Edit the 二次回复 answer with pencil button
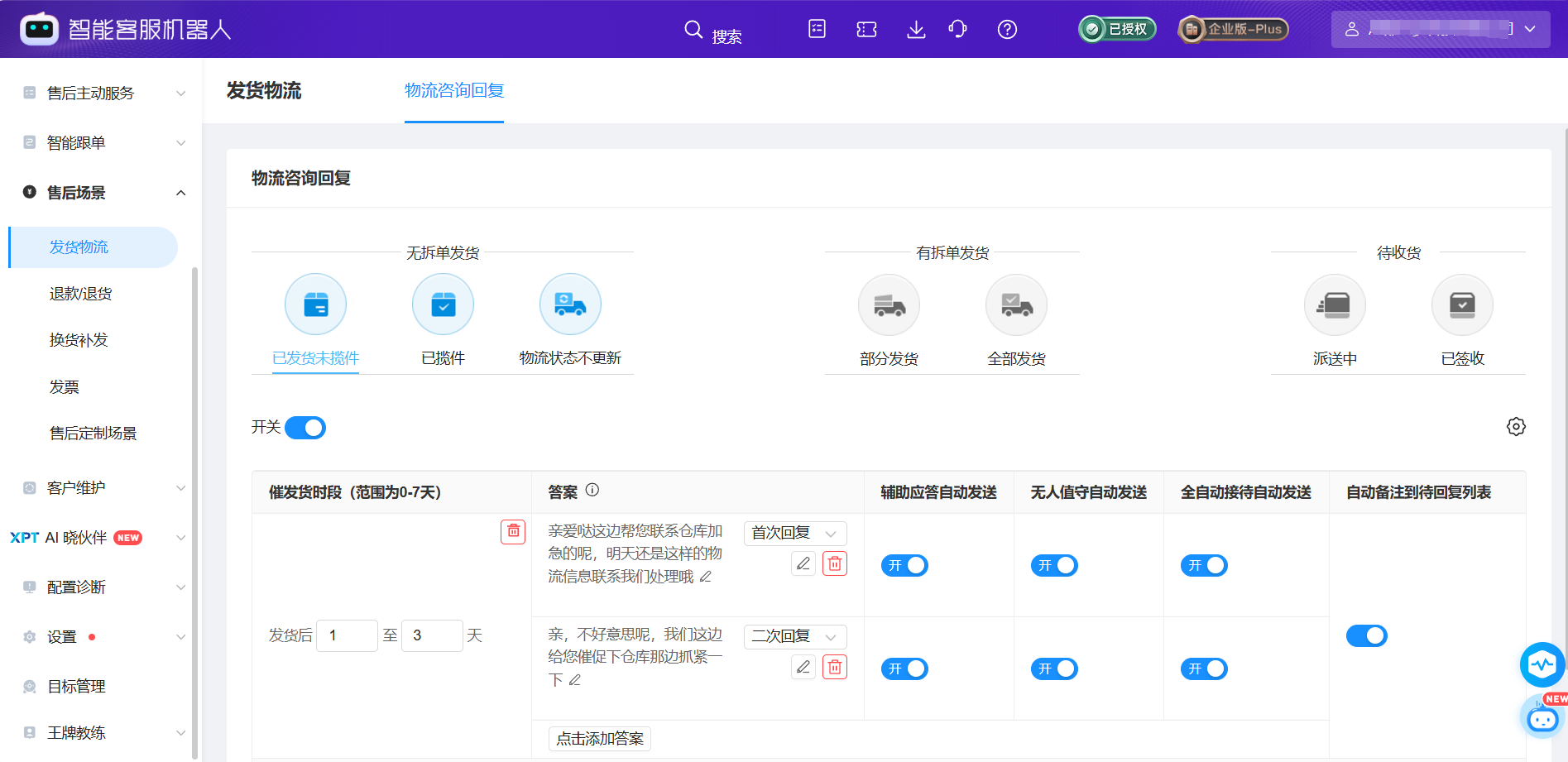Image resolution: width=1568 pixels, height=762 pixels. 803,667
